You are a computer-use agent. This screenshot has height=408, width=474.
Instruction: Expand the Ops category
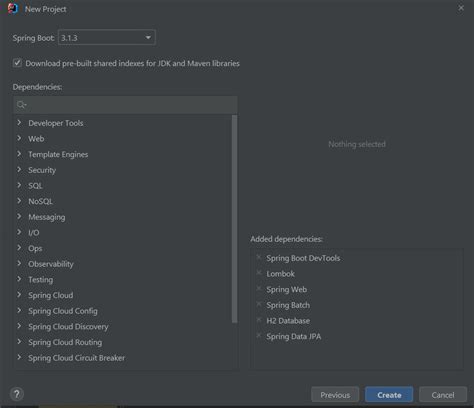pos(19,248)
